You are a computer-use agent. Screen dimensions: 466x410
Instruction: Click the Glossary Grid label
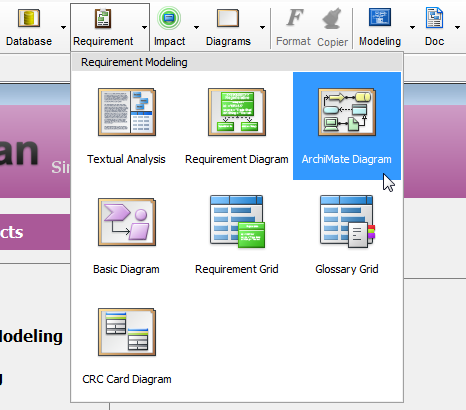(347, 269)
